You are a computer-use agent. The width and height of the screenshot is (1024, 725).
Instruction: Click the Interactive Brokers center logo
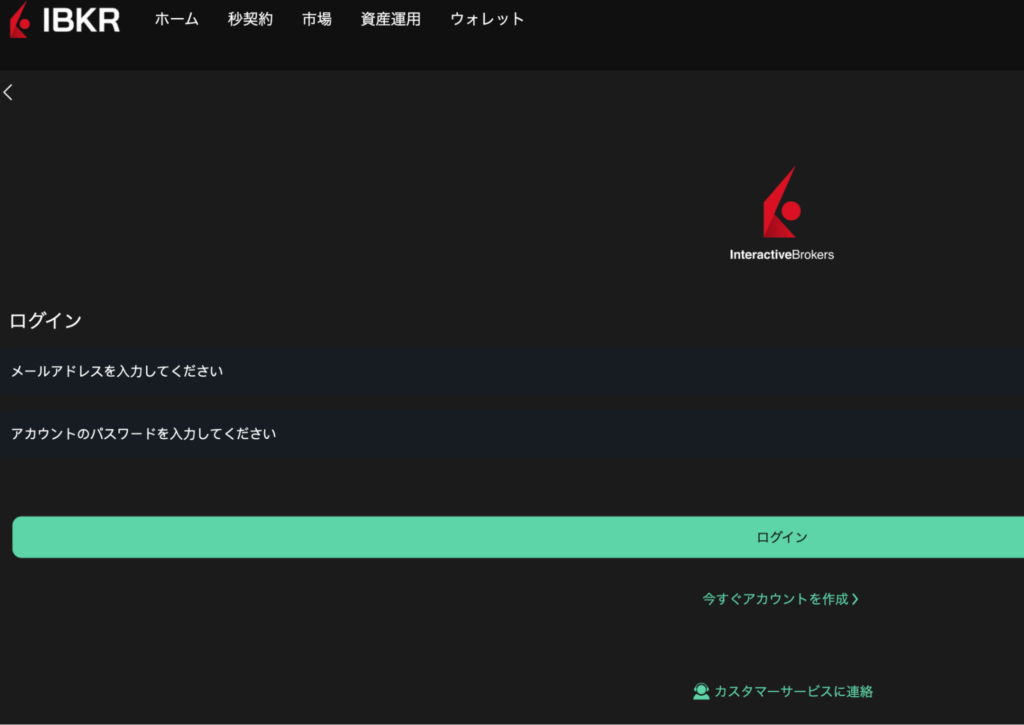782,214
